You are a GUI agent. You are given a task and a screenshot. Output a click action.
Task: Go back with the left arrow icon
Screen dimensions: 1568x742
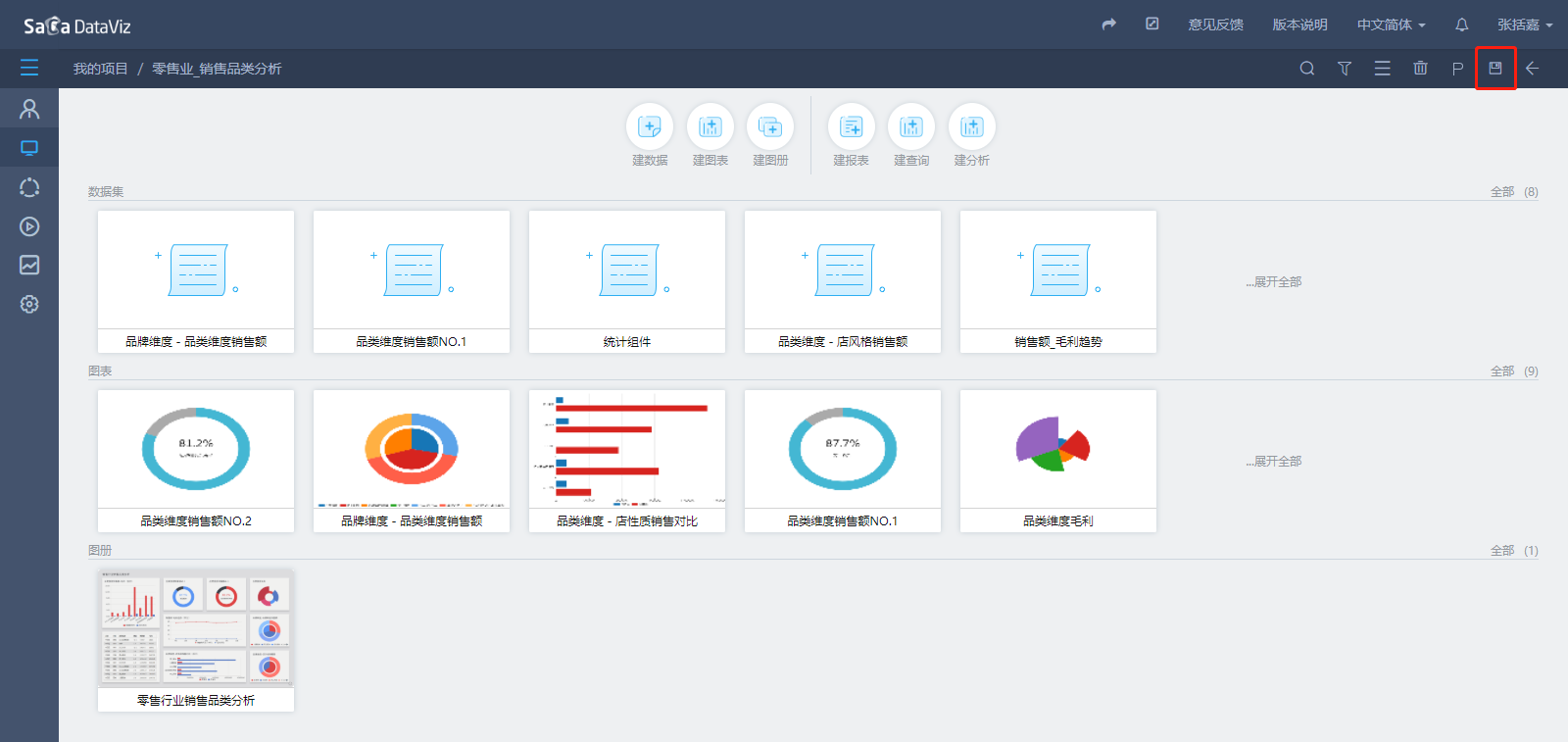[x=1532, y=69]
